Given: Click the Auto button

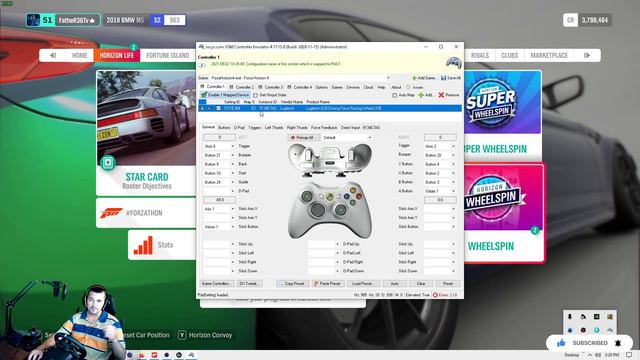Looking at the screenshot, I should pos(395,283).
